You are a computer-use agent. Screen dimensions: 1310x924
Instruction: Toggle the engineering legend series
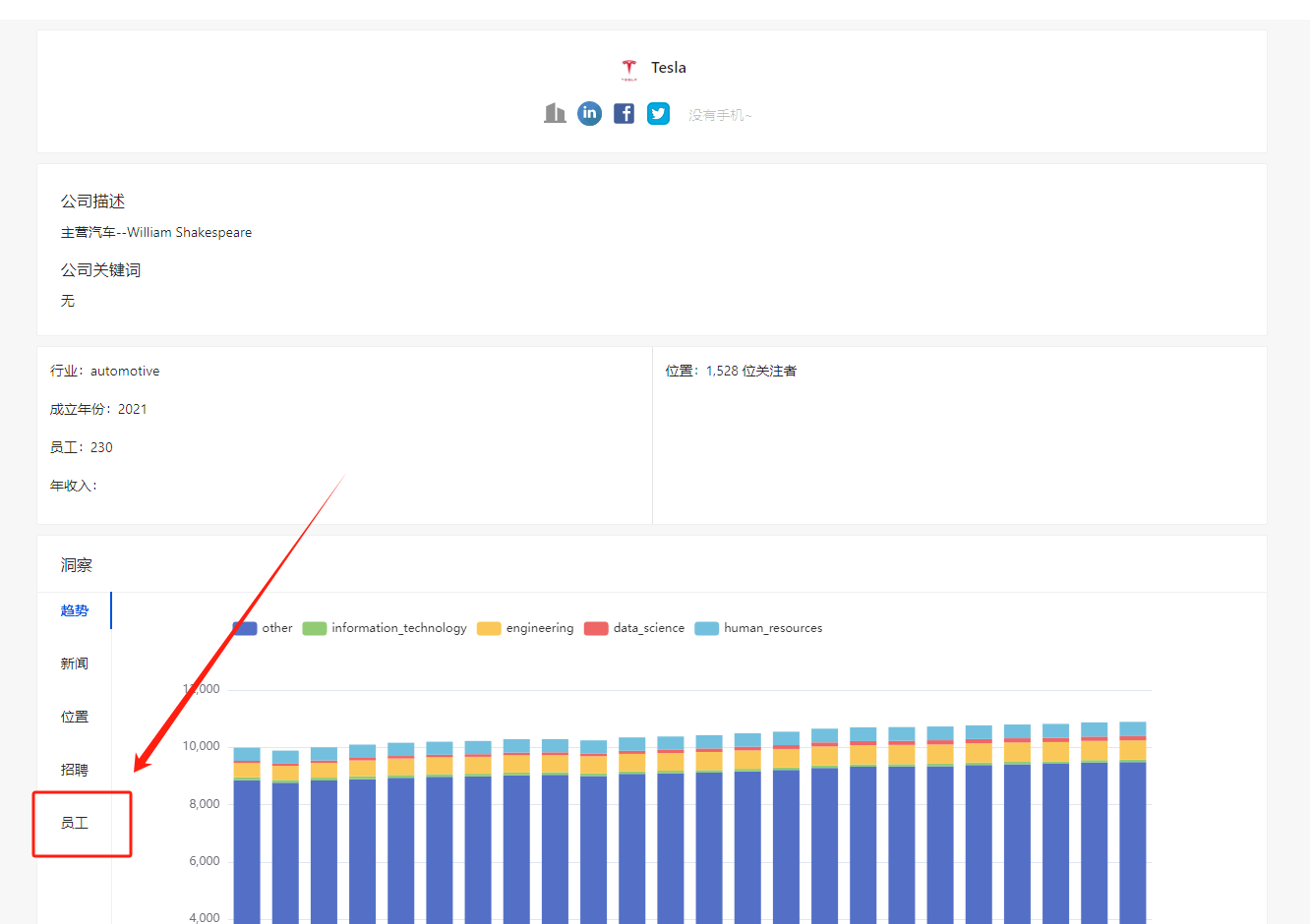coord(525,628)
